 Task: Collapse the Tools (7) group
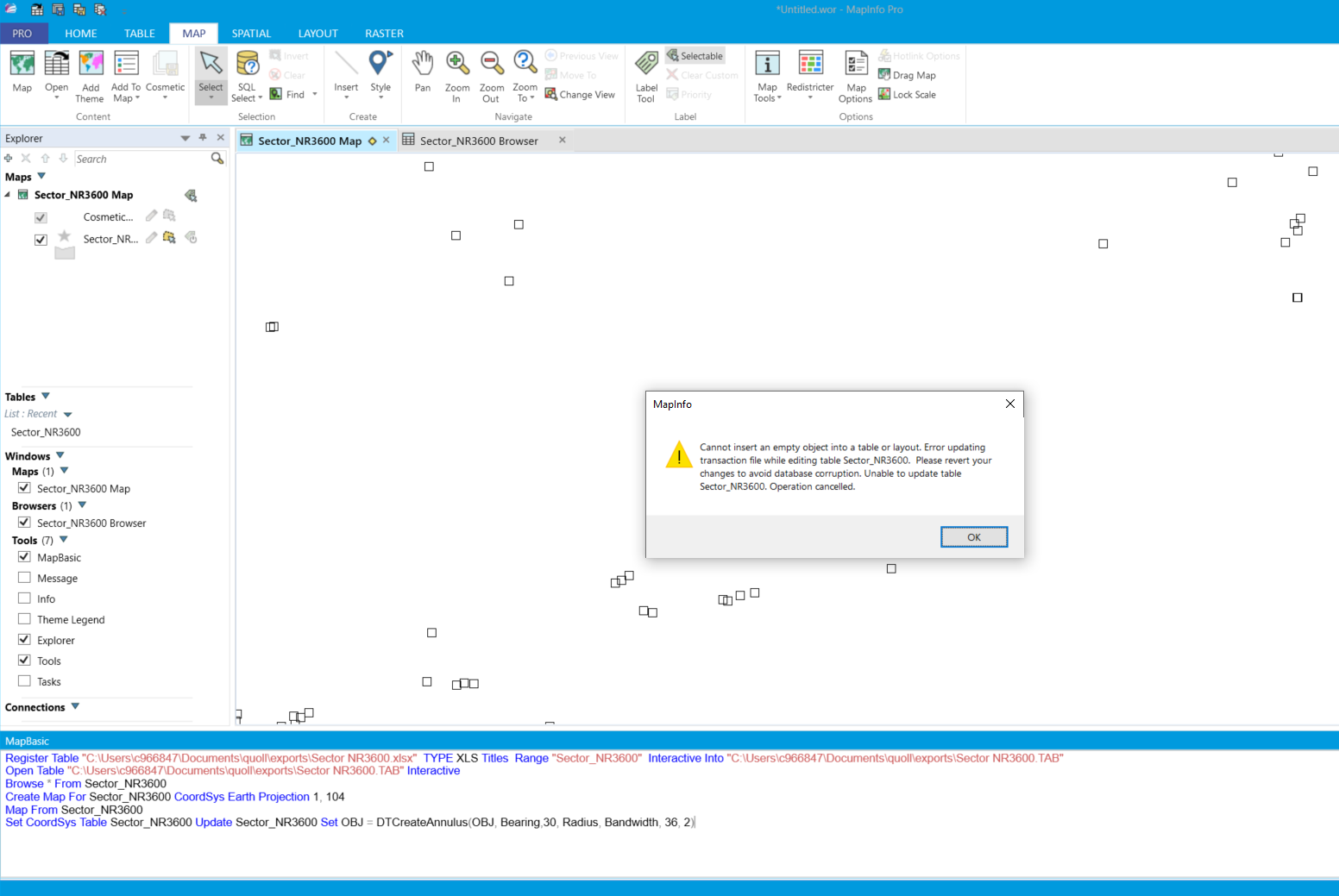[x=64, y=540]
